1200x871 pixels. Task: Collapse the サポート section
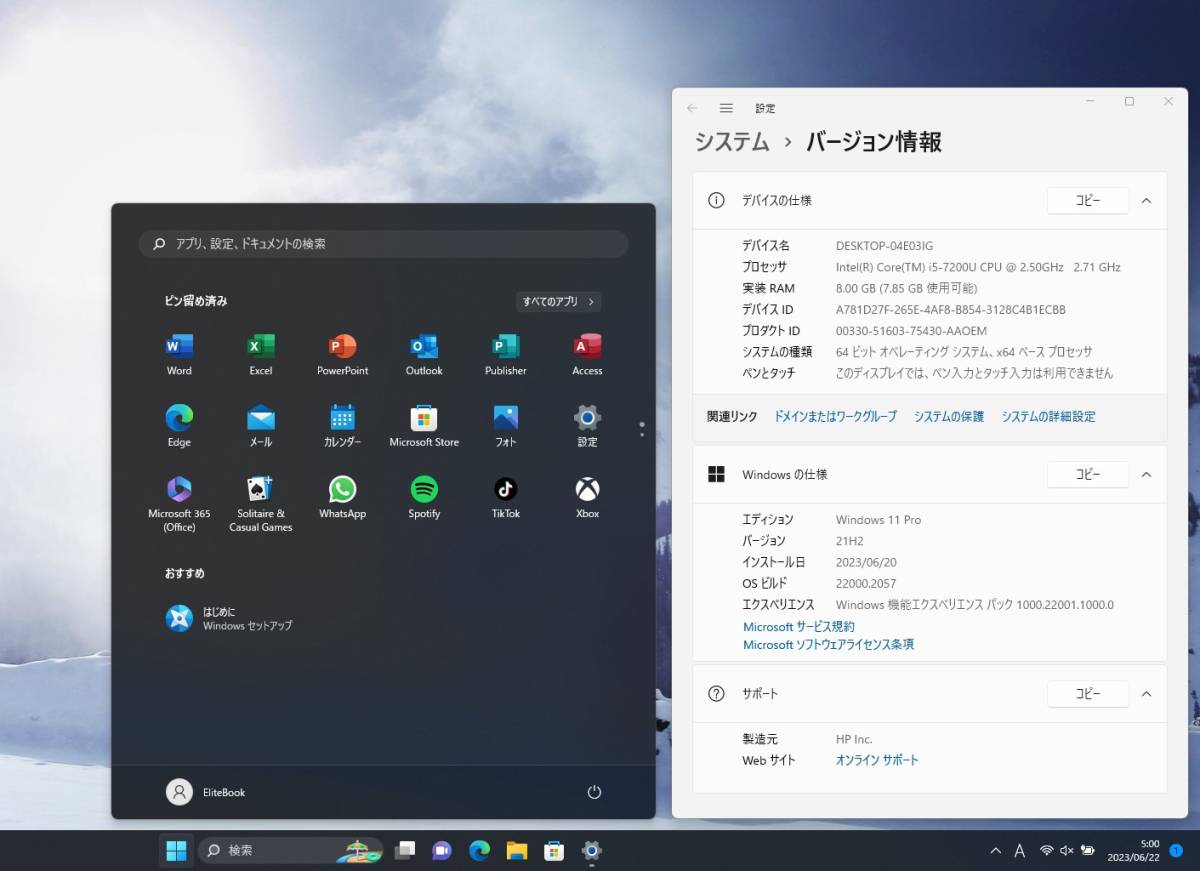1146,693
